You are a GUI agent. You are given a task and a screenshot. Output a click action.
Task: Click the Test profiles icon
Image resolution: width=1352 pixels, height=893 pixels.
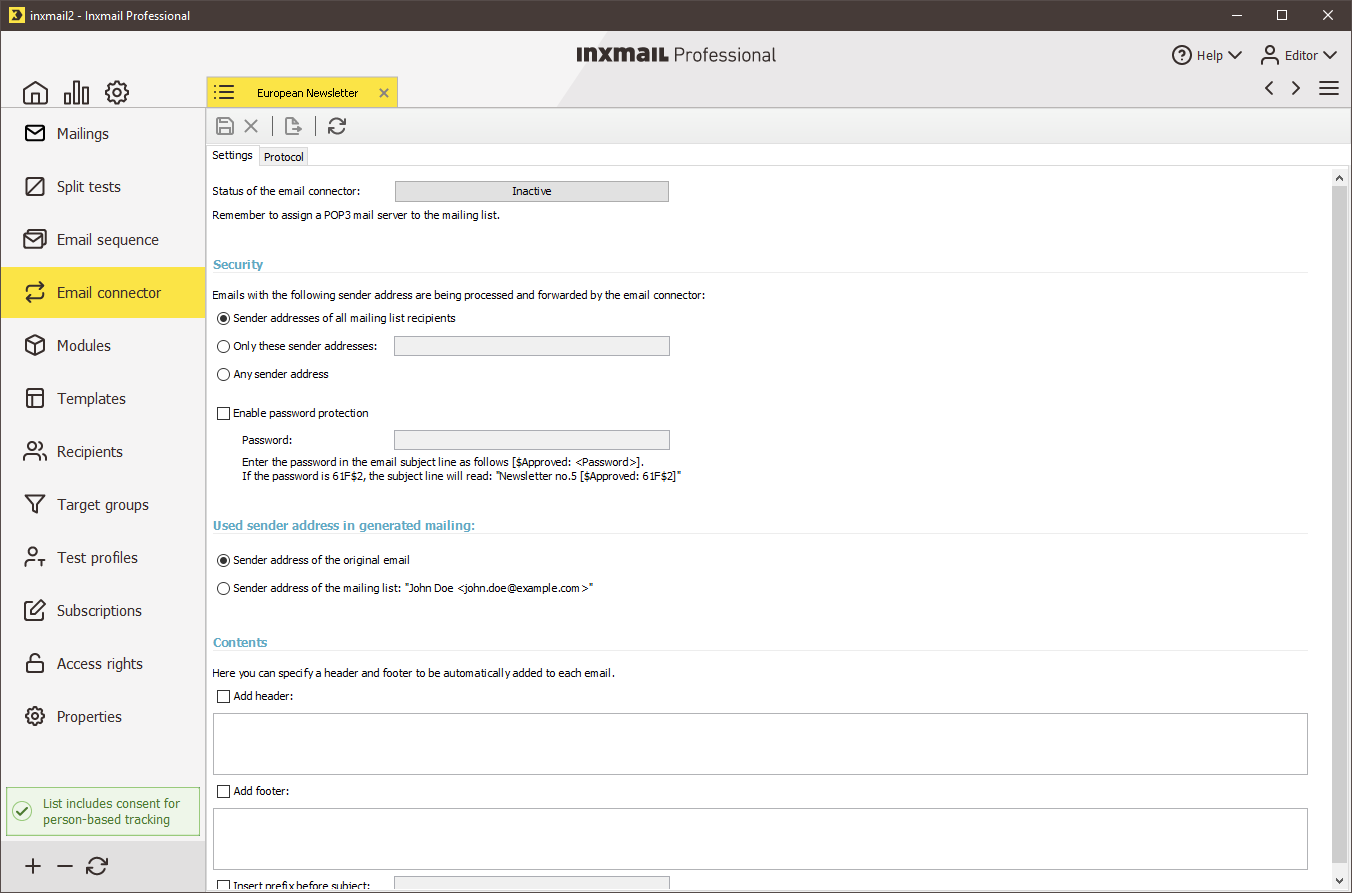click(35, 557)
